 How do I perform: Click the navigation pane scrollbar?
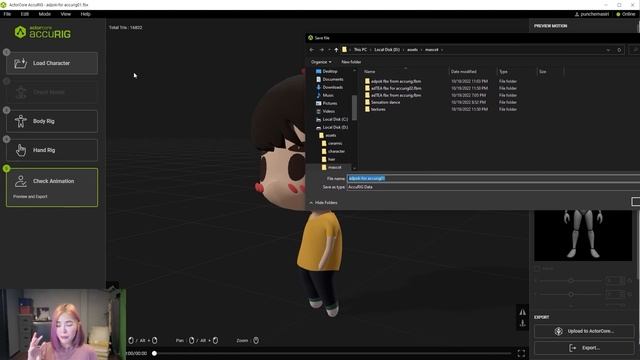pyautogui.click(x=354, y=107)
